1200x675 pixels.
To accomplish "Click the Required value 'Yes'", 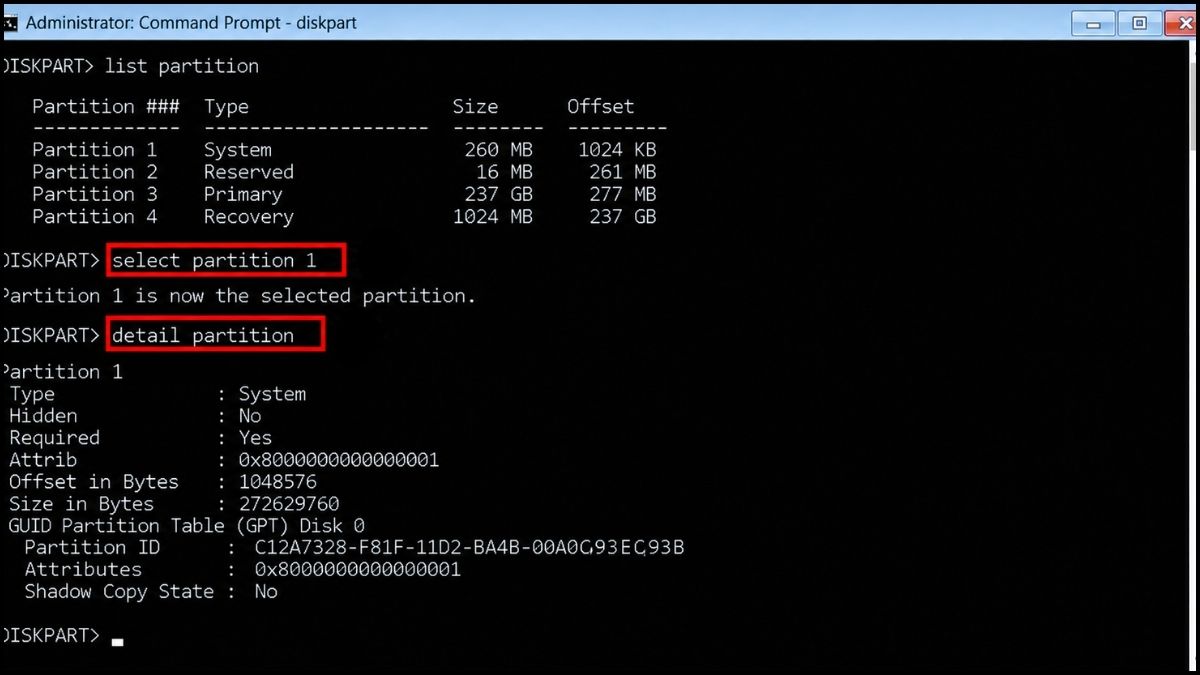I will tap(255, 438).
